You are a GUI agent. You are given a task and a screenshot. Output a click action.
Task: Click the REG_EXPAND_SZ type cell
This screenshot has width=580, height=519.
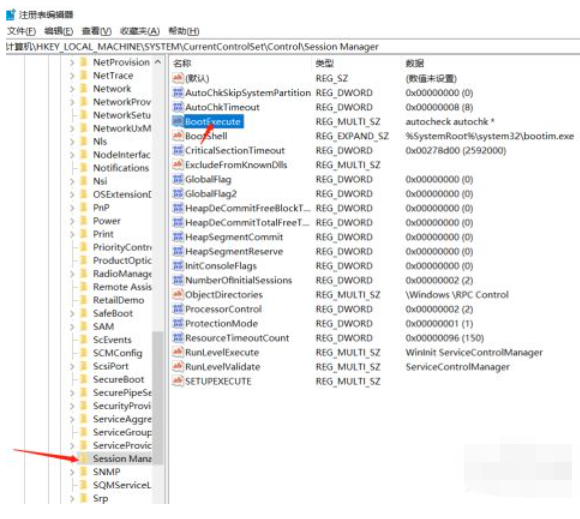point(352,136)
